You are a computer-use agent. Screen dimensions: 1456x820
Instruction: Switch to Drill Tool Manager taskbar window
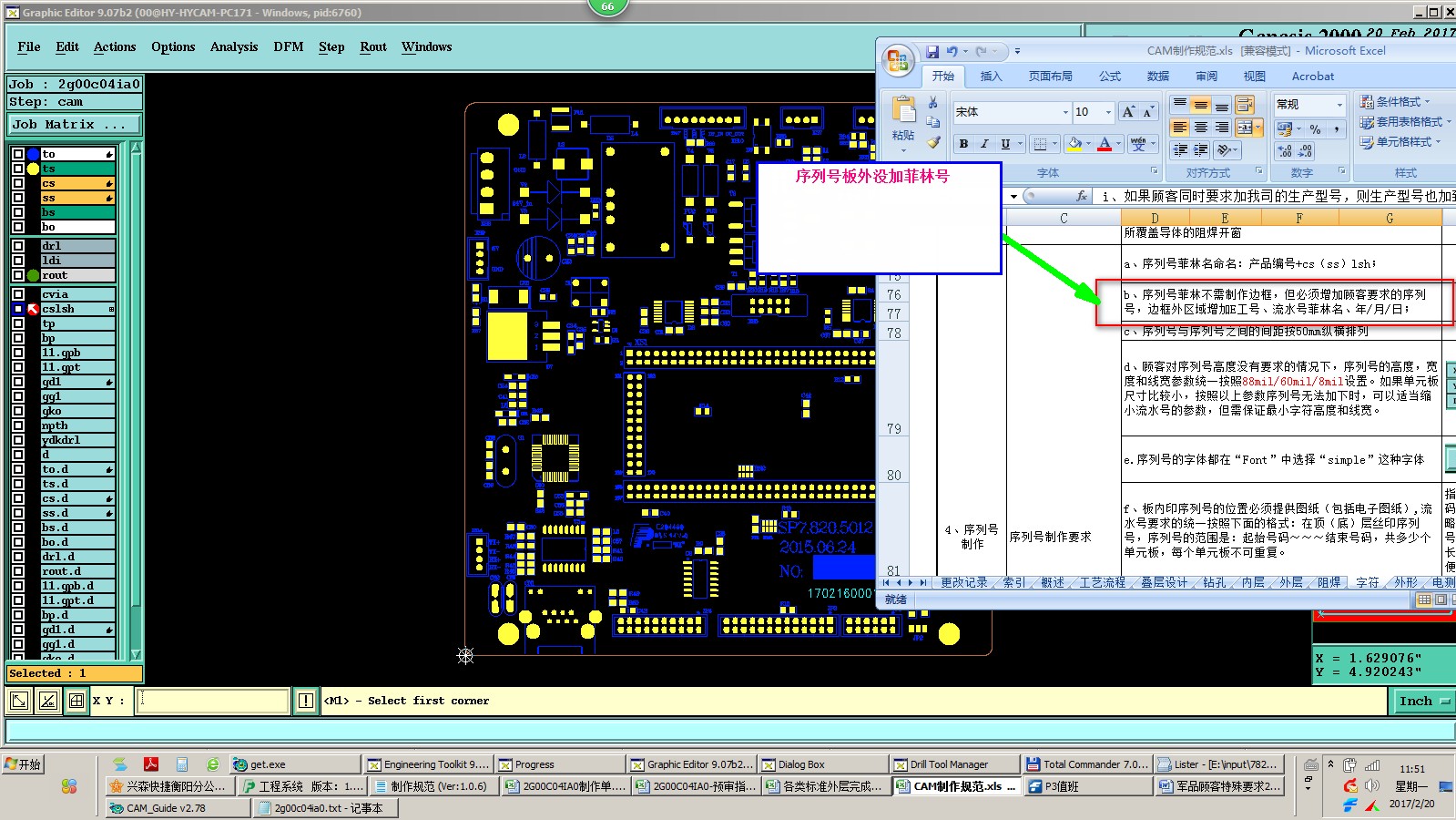coord(953,764)
